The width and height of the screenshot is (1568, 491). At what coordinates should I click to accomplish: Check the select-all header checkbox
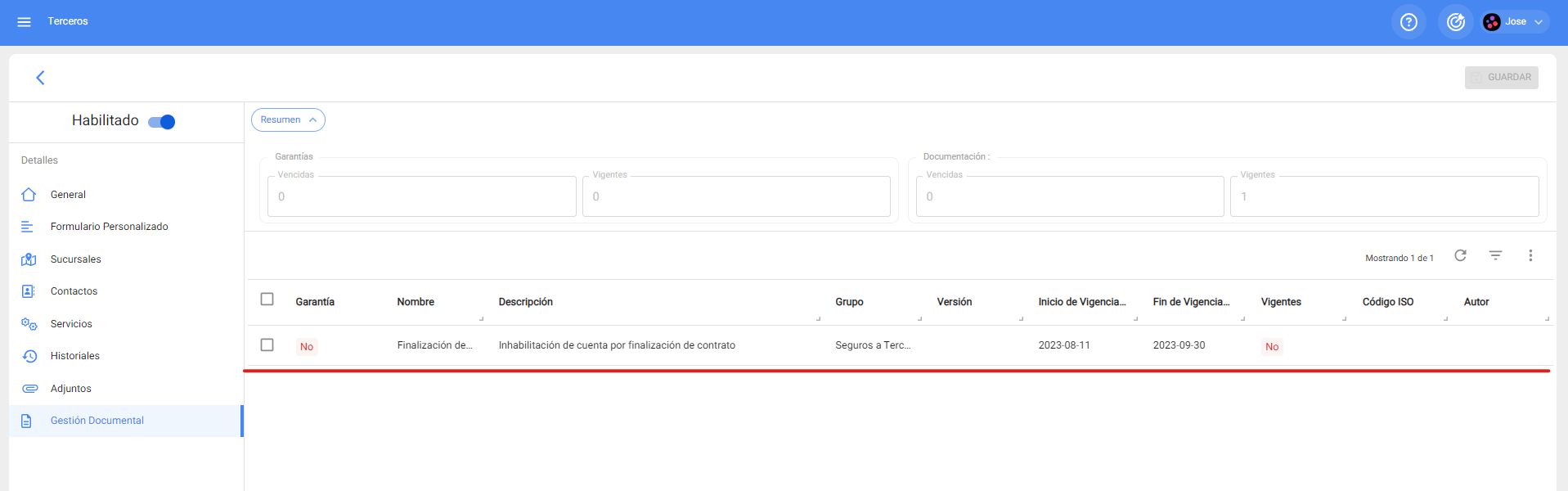[x=267, y=300]
